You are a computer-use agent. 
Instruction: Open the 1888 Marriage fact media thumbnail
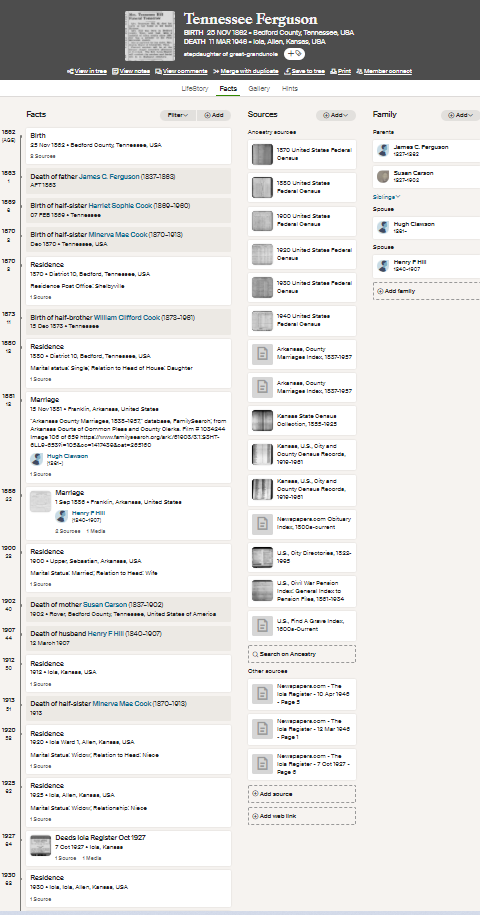coord(41,502)
